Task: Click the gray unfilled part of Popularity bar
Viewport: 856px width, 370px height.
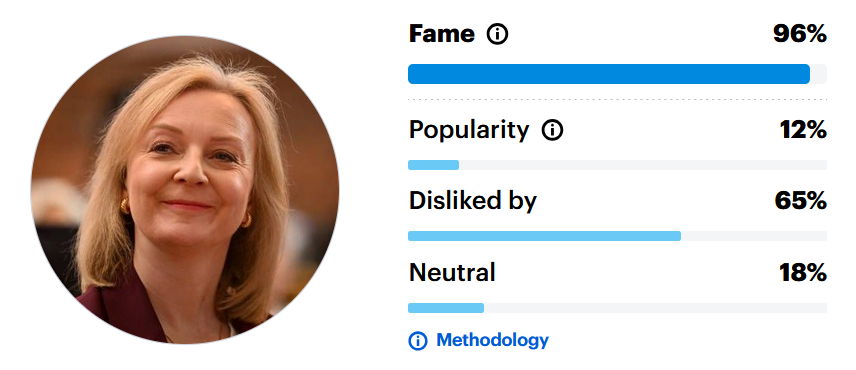Action: [x=643, y=165]
